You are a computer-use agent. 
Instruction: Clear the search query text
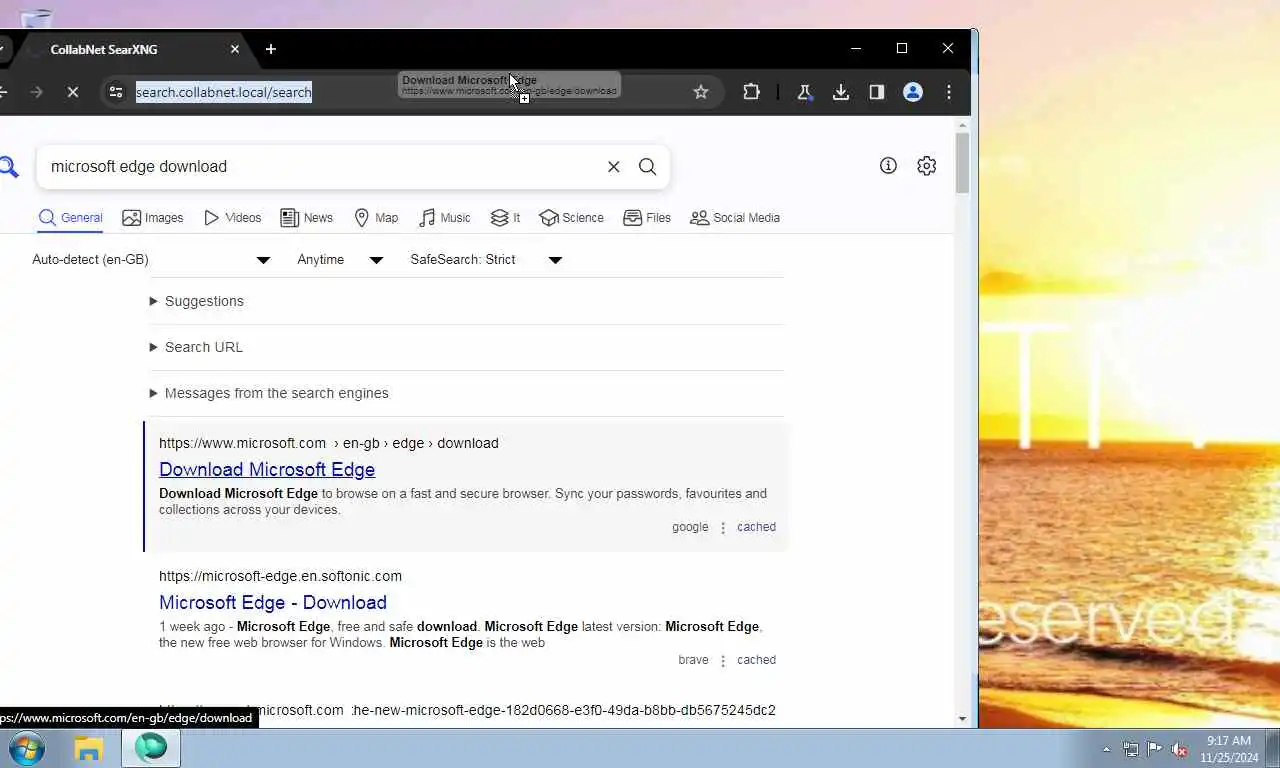pyautogui.click(x=614, y=167)
